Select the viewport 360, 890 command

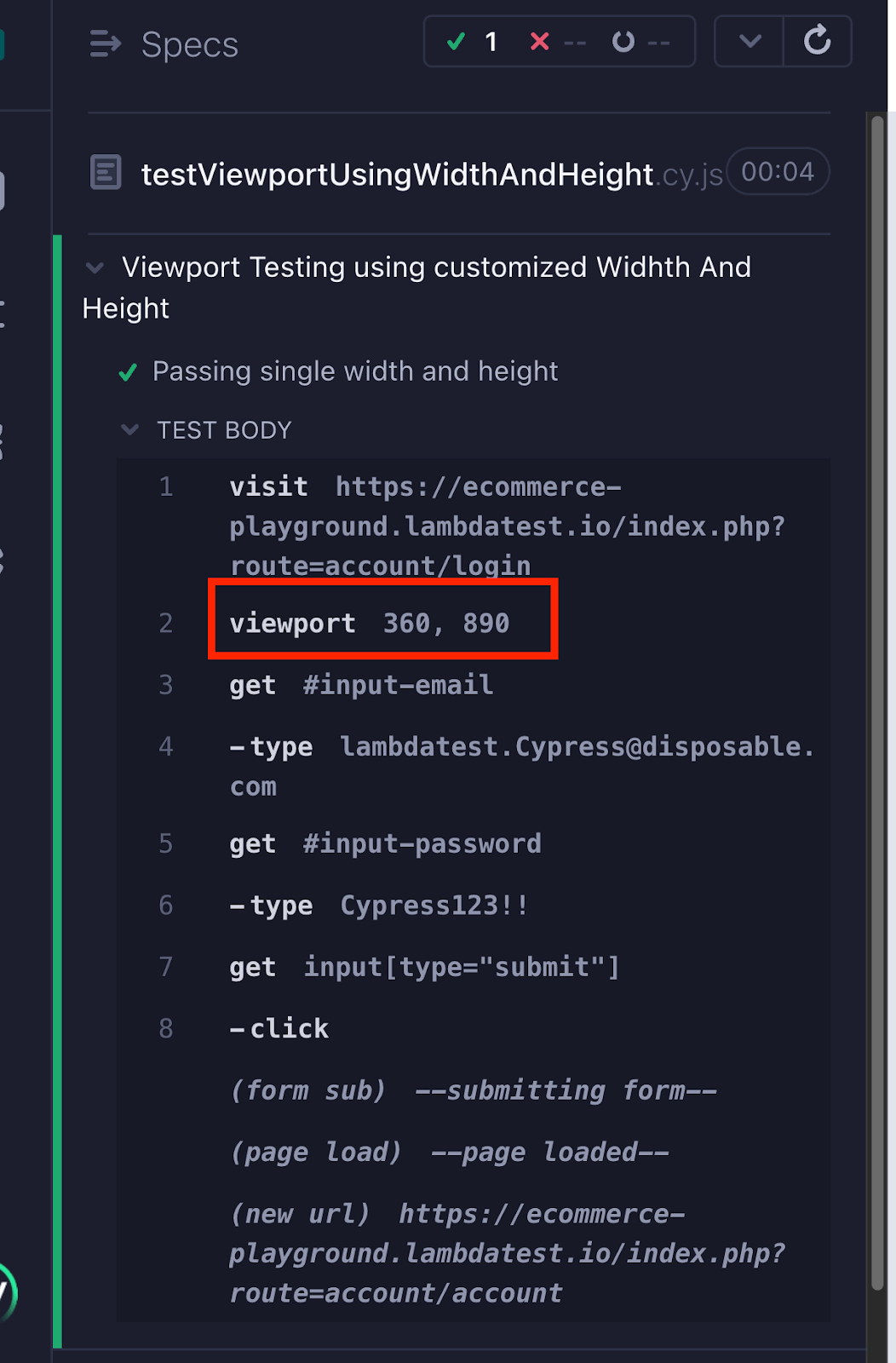pos(369,623)
